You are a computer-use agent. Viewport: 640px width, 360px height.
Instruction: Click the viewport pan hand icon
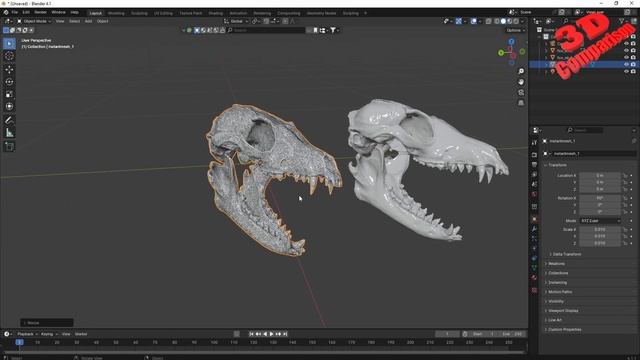coord(521,82)
